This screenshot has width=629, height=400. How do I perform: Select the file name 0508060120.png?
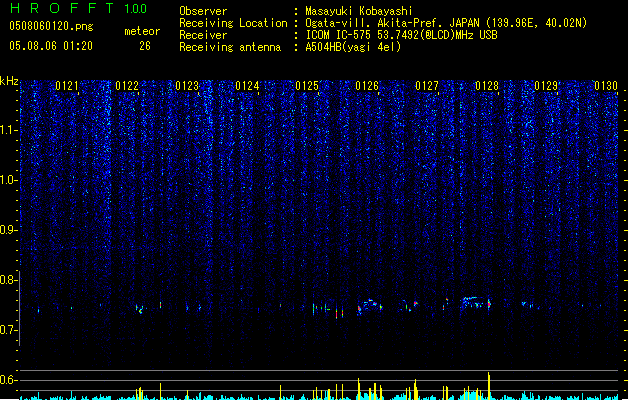pos(51,26)
